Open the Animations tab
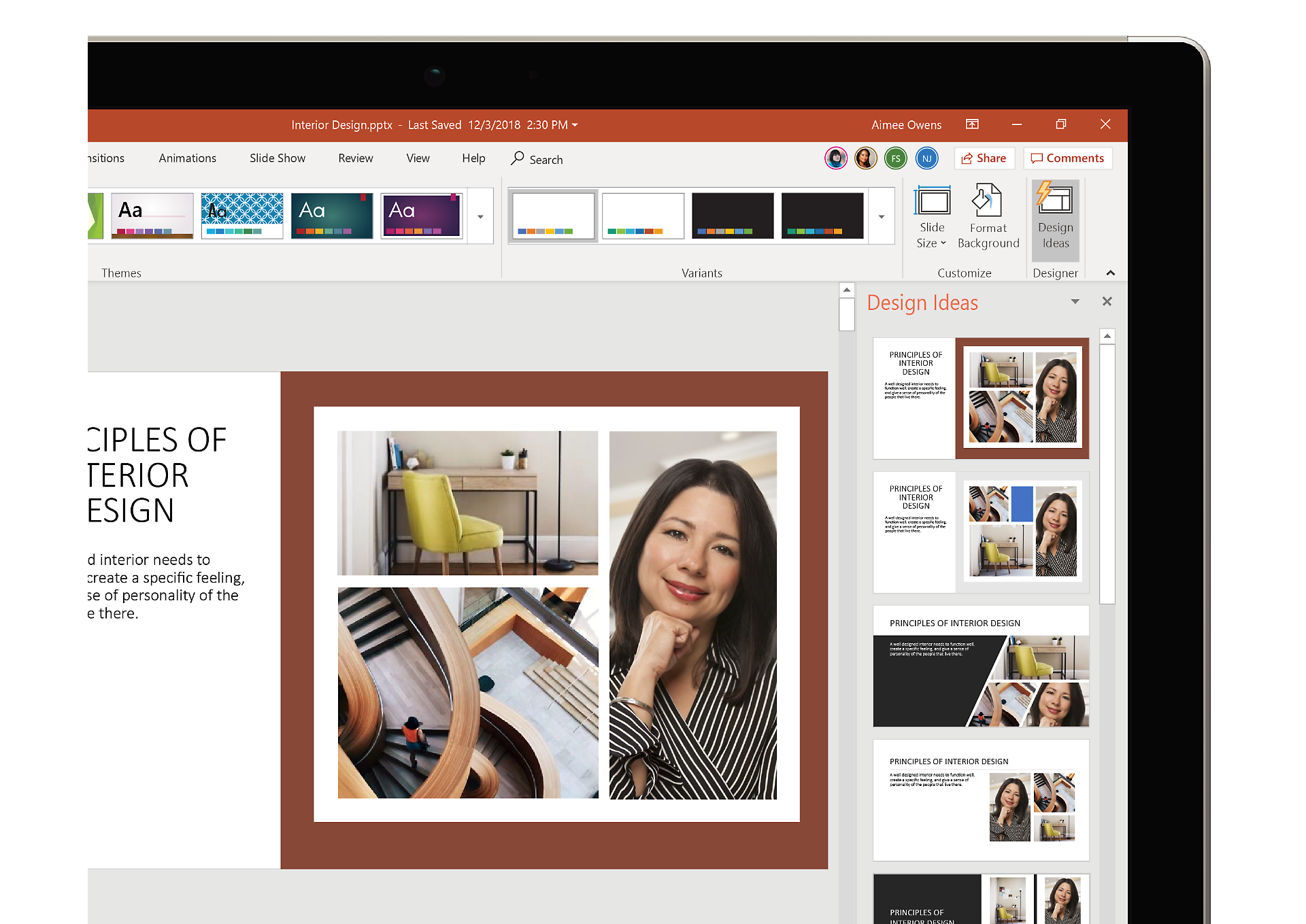This screenshot has height=924, width=1306. (187, 158)
